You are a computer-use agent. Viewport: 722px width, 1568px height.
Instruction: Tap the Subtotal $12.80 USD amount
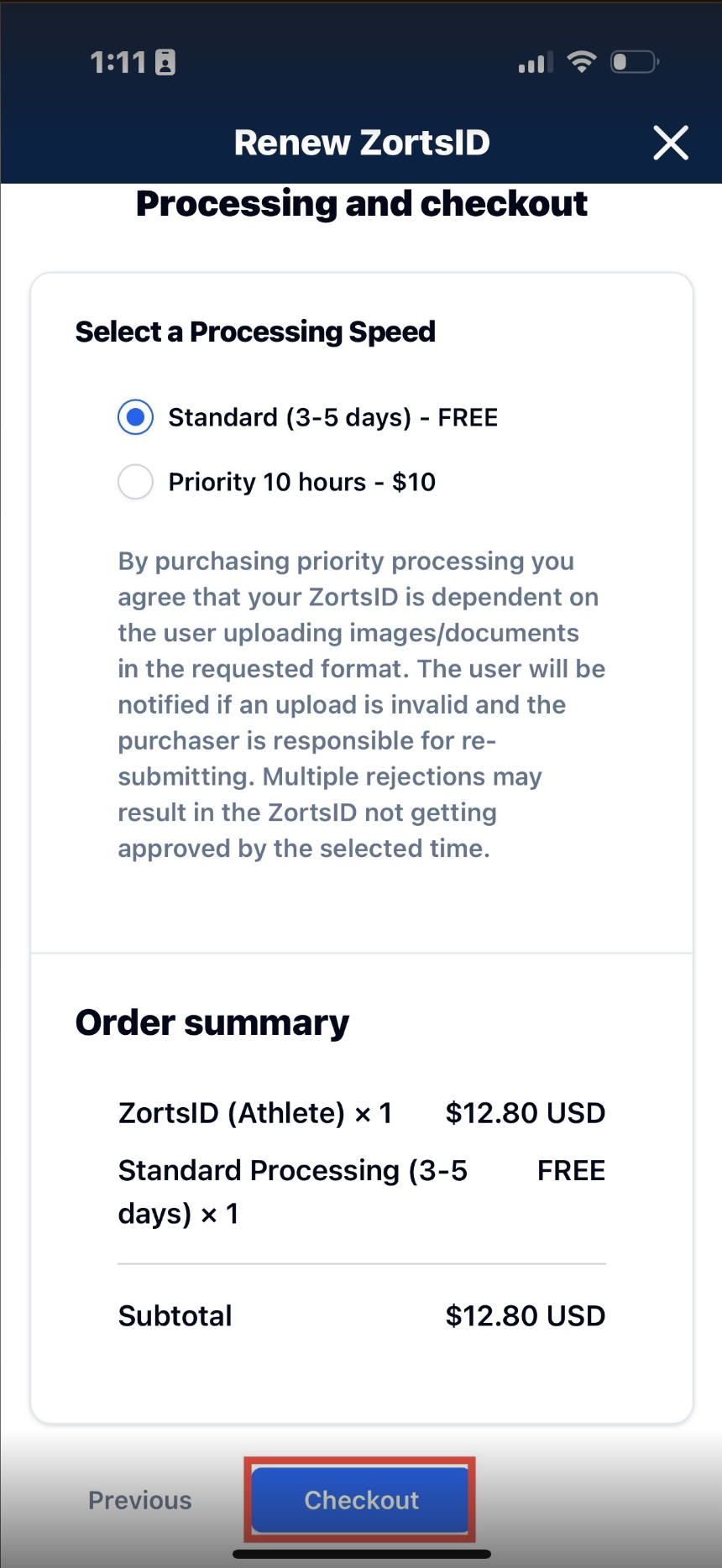(525, 1315)
